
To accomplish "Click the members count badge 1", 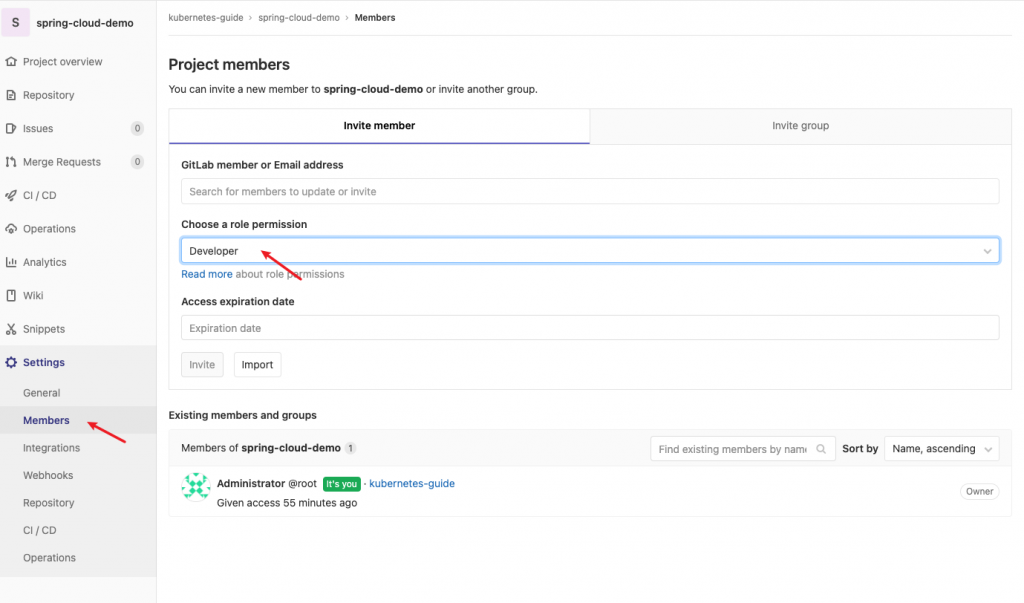I will (351, 448).
